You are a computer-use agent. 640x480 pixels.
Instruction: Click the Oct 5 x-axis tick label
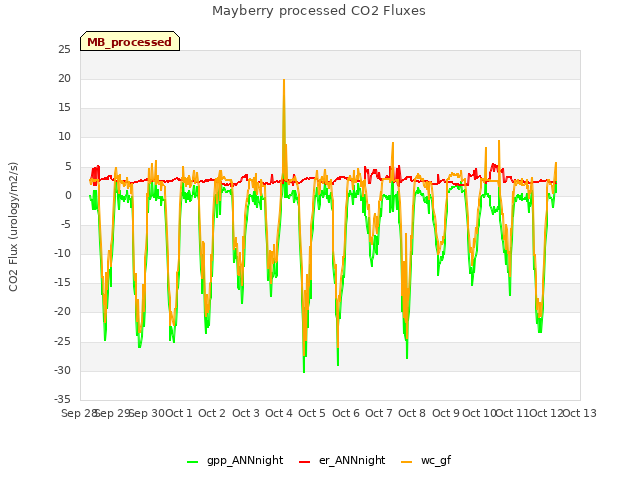pos(312,413)
